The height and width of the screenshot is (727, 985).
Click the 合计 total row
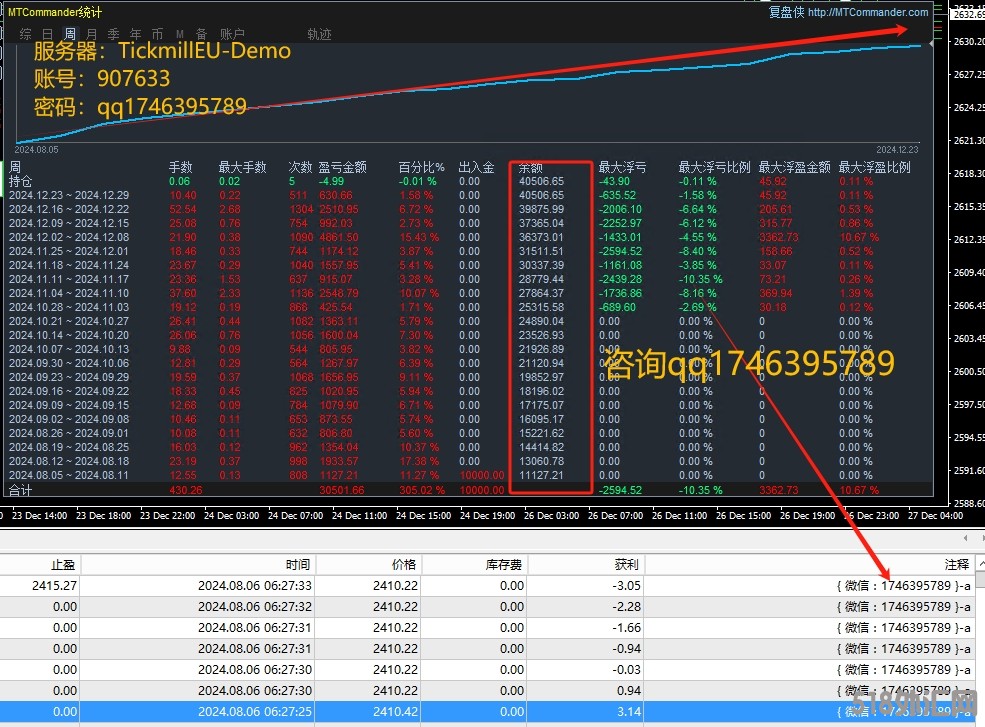[21, 490]
